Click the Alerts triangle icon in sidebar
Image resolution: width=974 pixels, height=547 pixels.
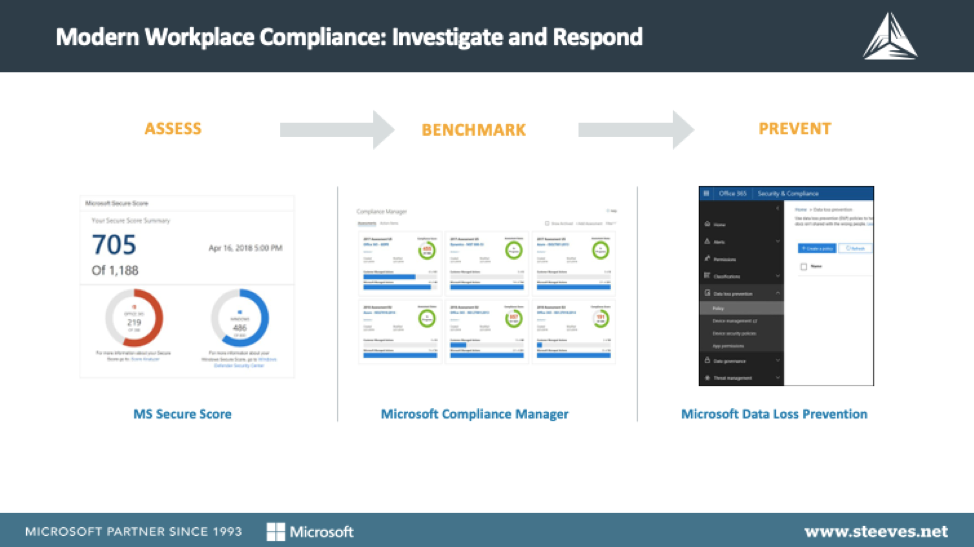point(708,241)
